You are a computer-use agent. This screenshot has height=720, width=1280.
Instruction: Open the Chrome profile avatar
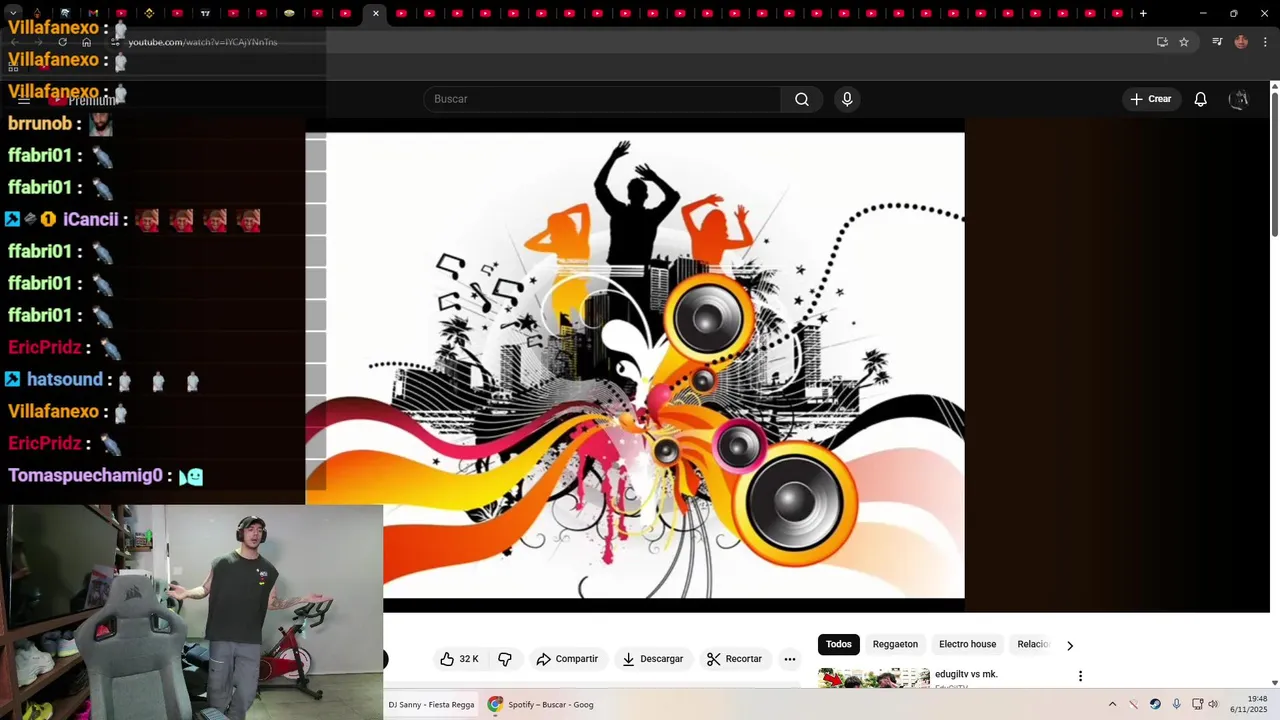1241,42
